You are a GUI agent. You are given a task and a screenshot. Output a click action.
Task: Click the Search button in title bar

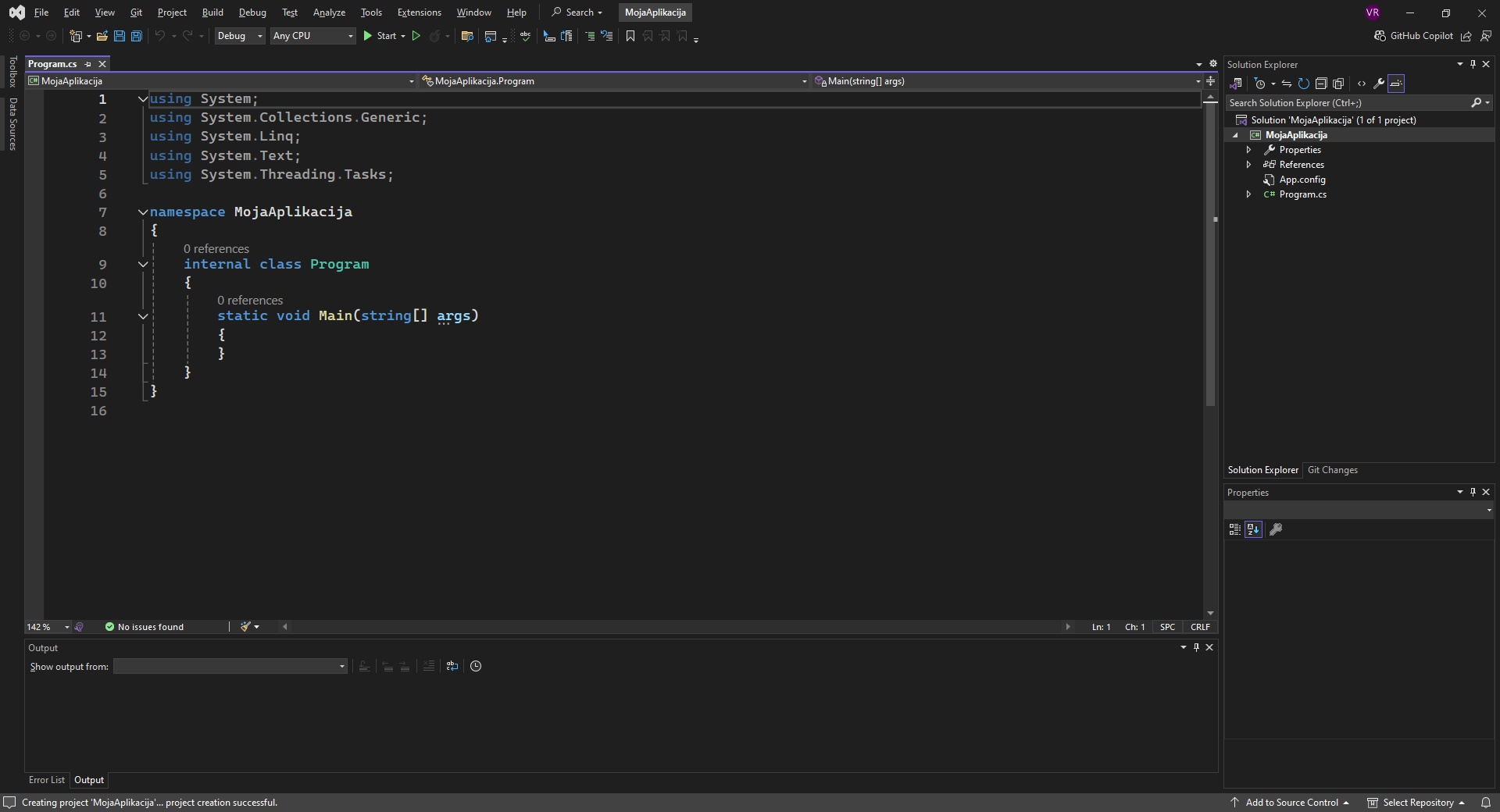[577, 12]
